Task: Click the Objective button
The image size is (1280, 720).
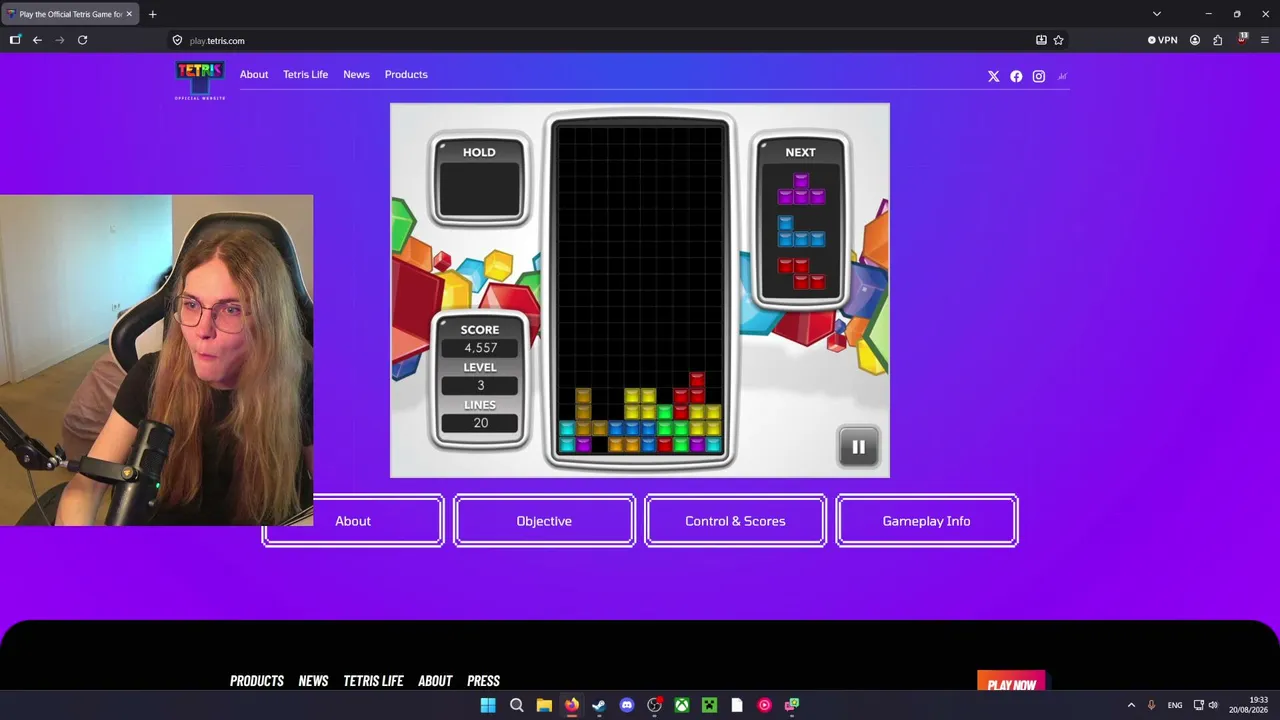Action: (544, 521)
